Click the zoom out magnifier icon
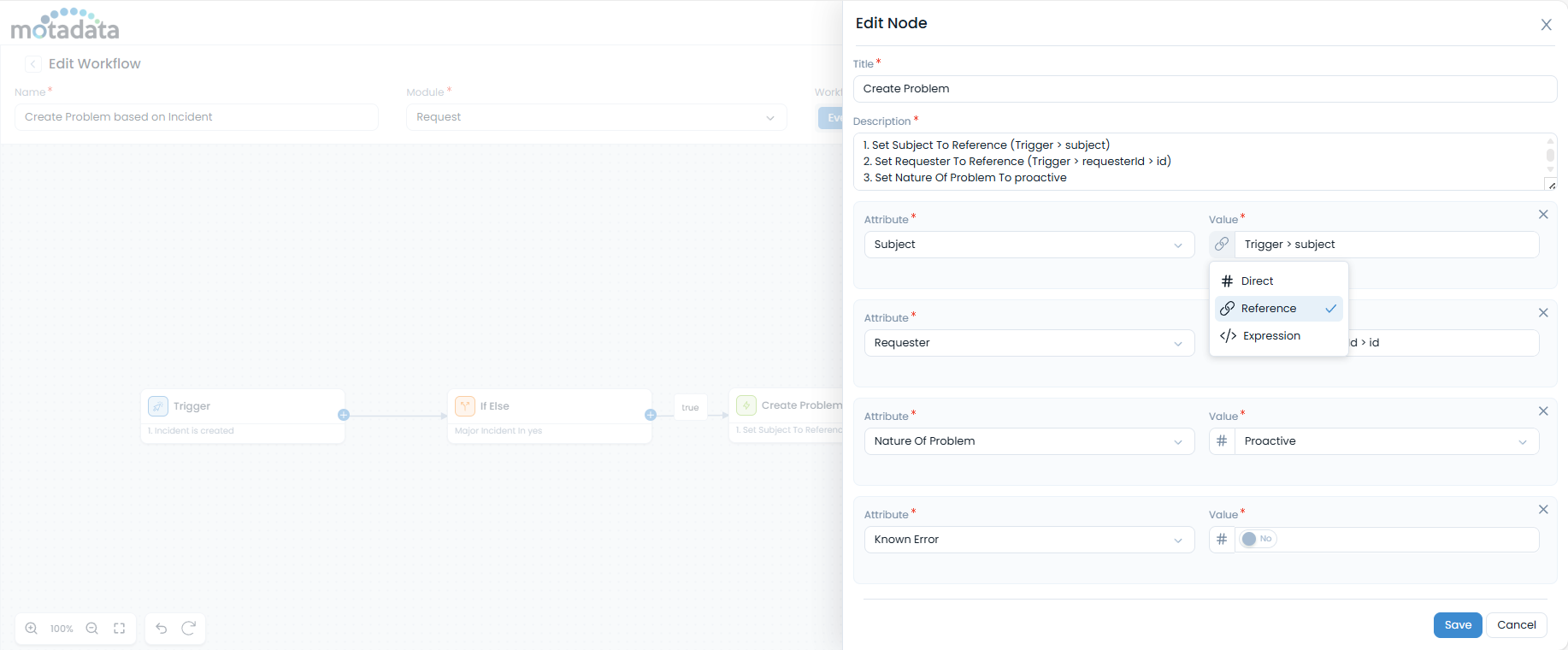 pyautogui.click(x=92, y=629)
